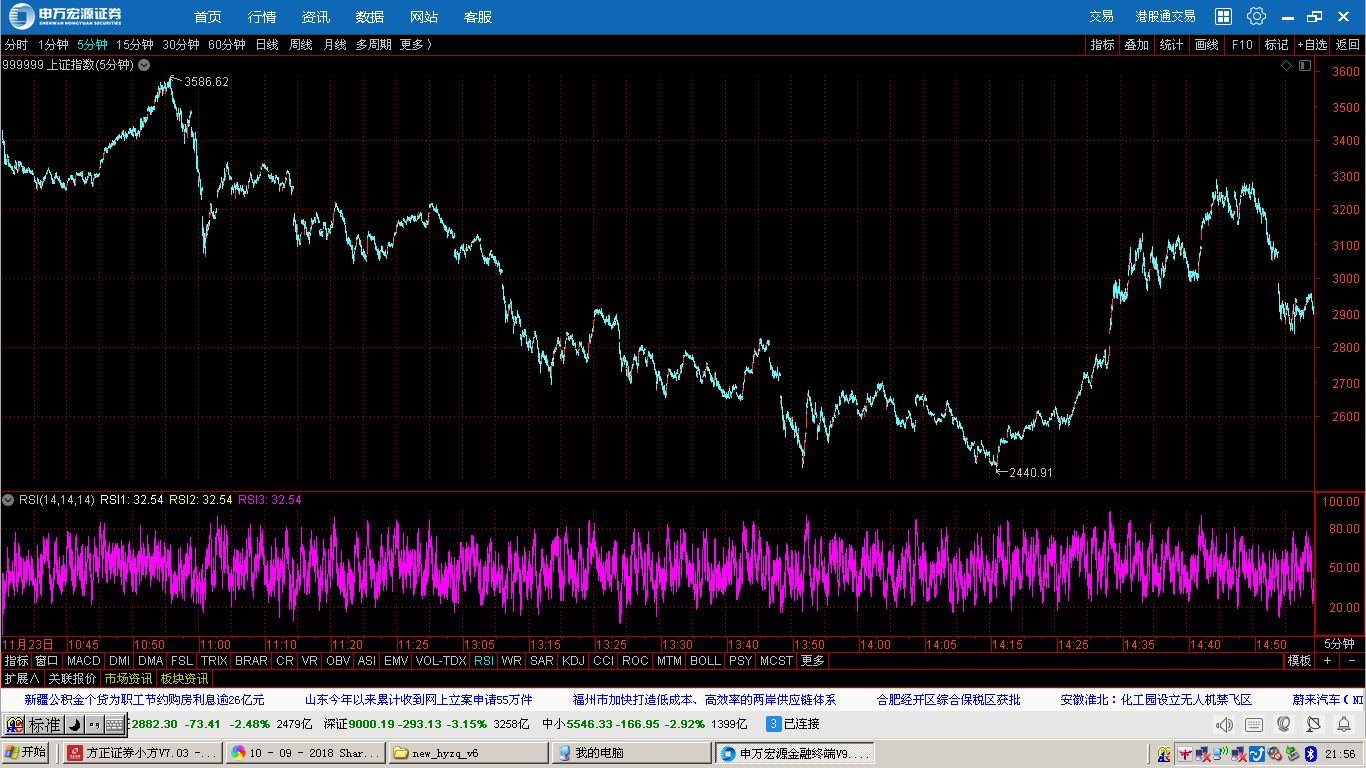The image size is (1366, 768).
Task: Toggle the IME soft keyboard icon
Action: click(114, 724)
